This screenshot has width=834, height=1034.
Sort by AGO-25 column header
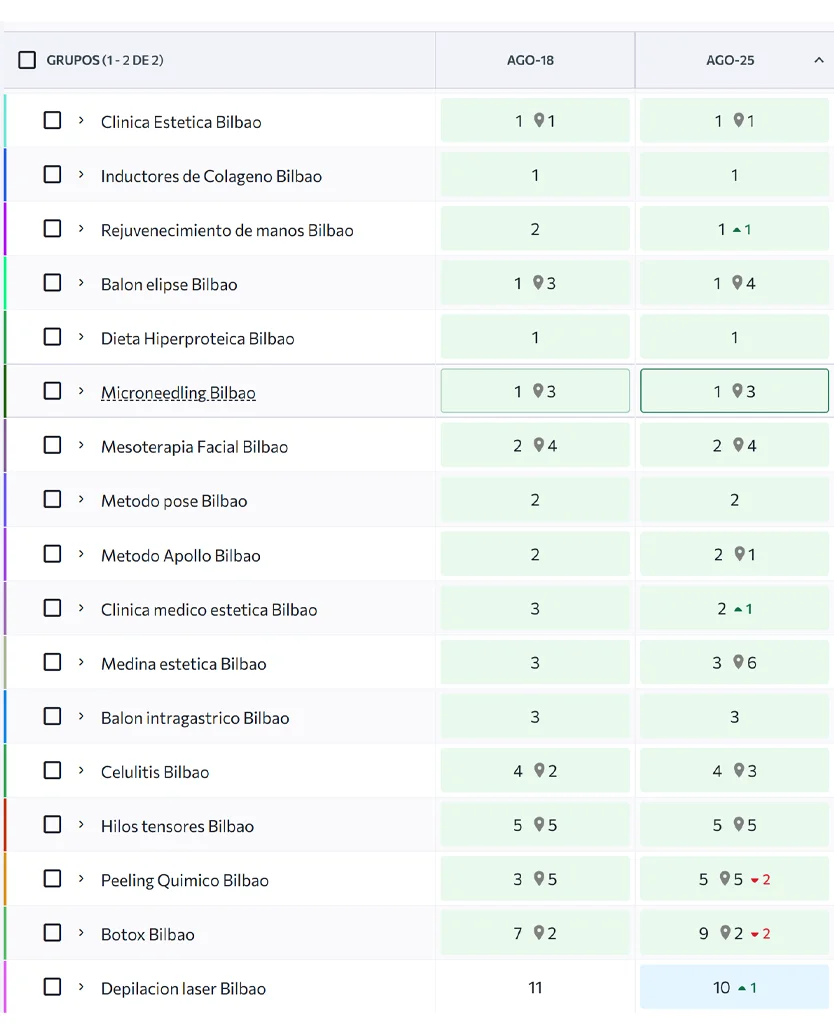coord(730,60)
